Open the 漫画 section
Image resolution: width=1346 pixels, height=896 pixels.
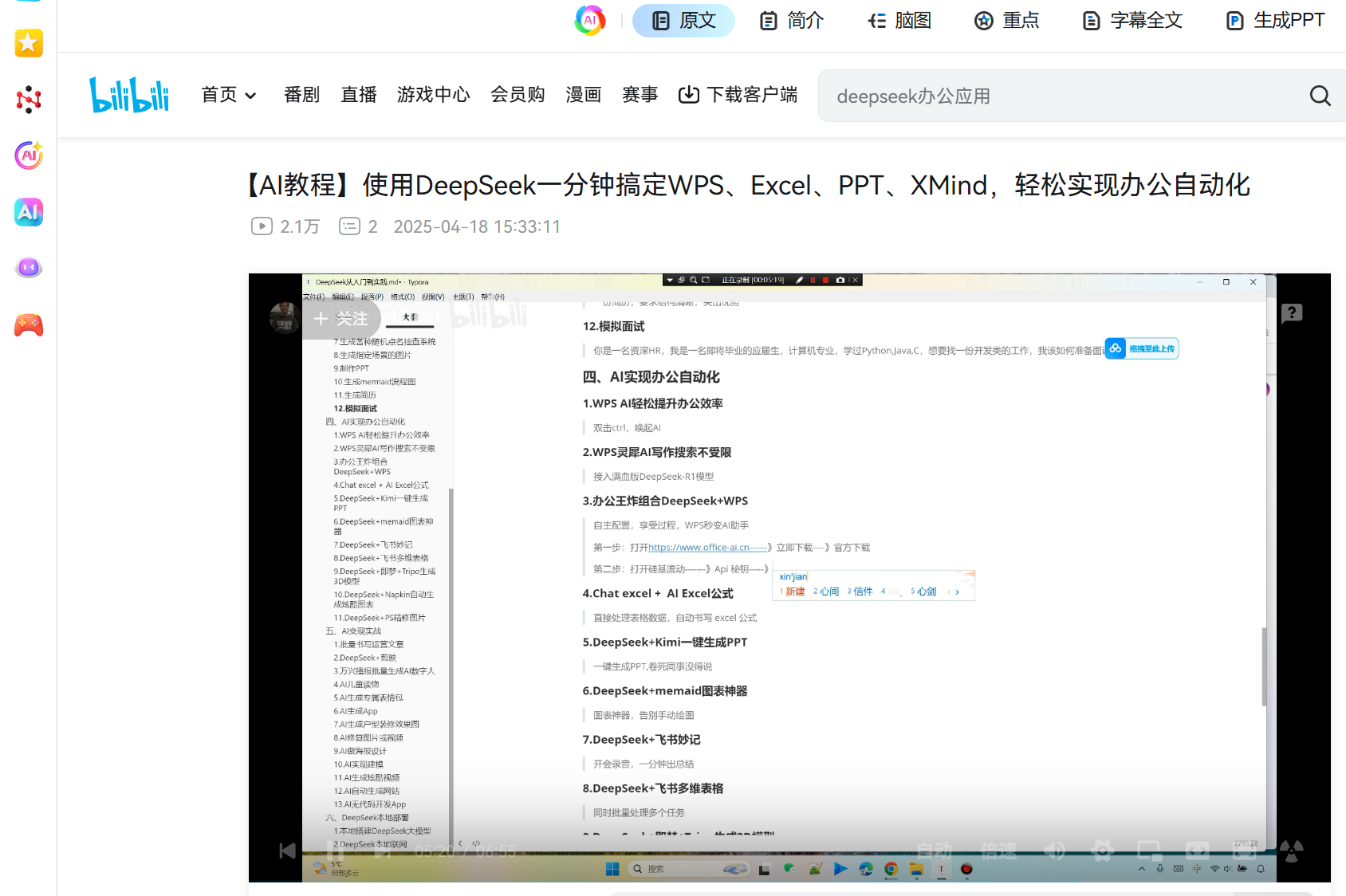click(x=584, y=95)
